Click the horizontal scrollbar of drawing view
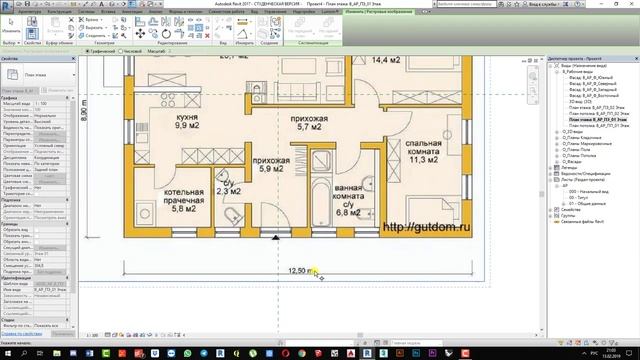 click(x=360, y=335)
